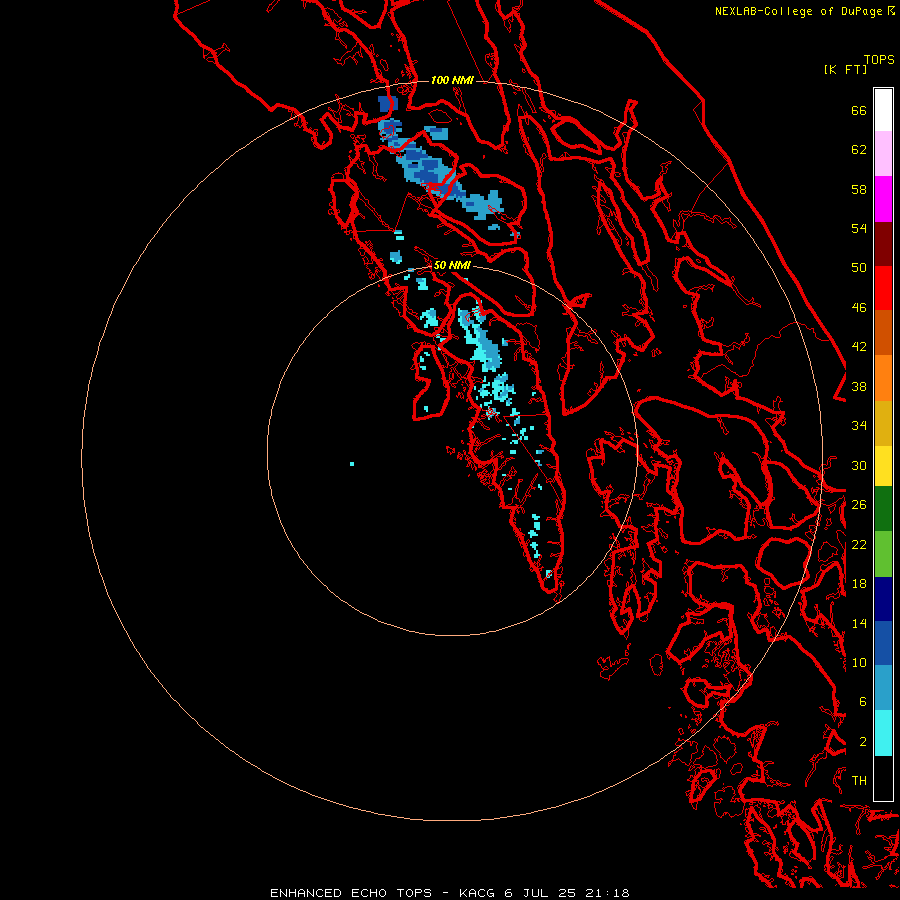
Task: Click the KACG radar site identifier
Action: click(x=478, y=893)
